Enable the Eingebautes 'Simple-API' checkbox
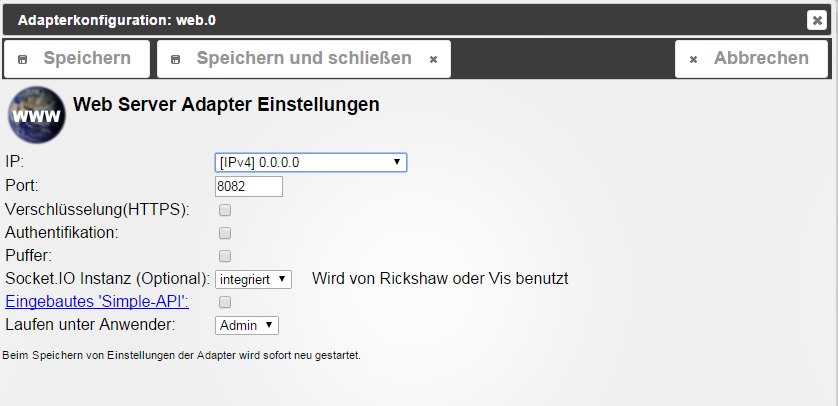 pyautogui.click(x=225, y=302)
